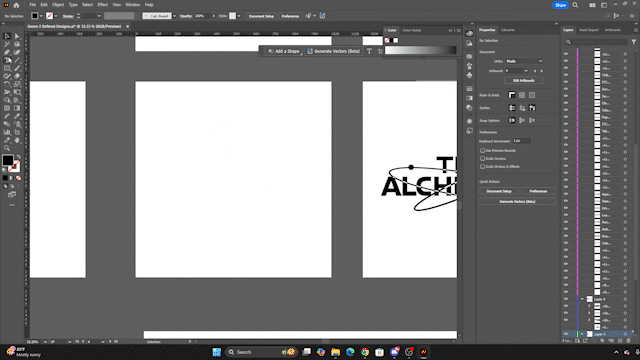
Task: Toggle visibility of first sublayer under Layer 4
Action: click(566, 306)
